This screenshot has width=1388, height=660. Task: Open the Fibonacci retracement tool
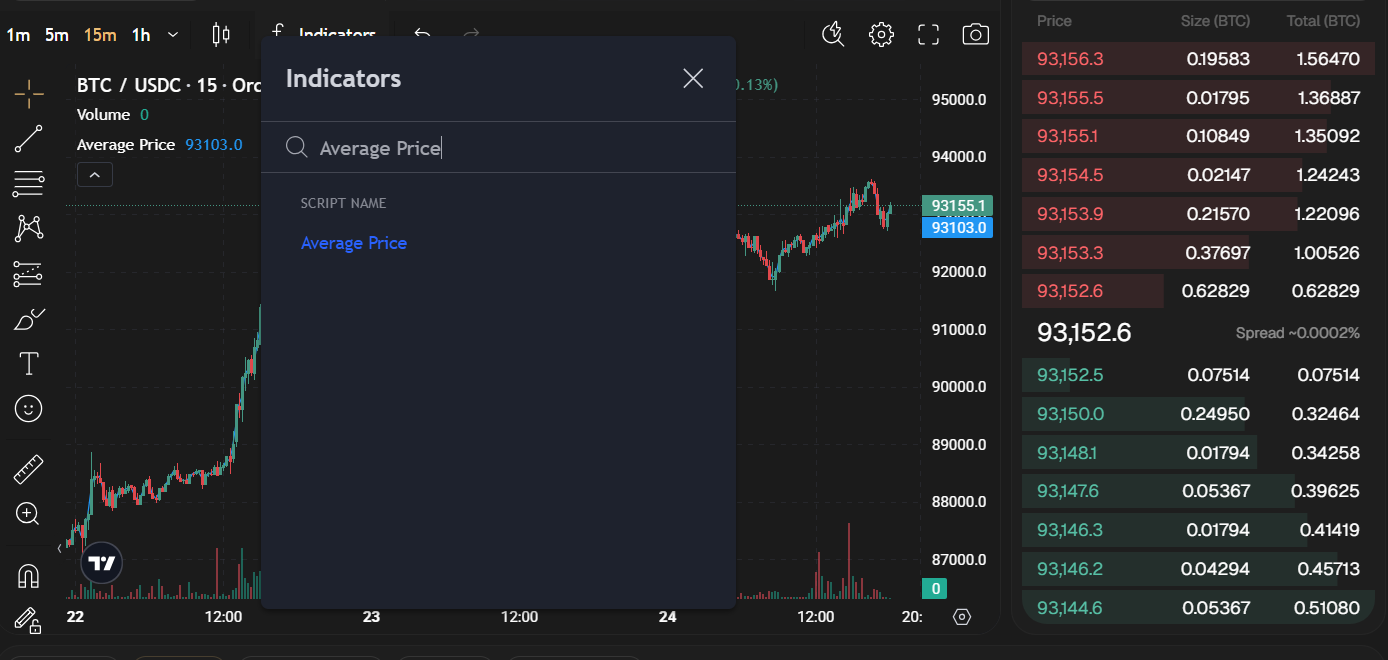pos(29,184)
